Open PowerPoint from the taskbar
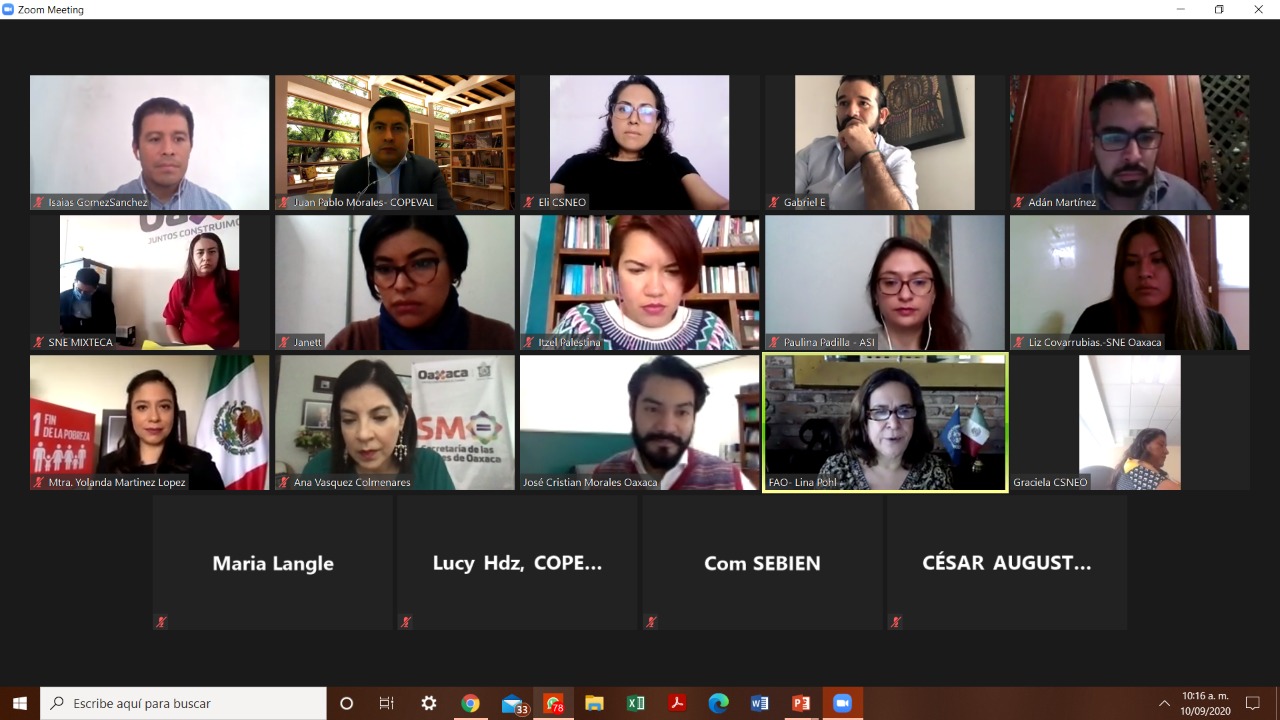Screen dimensions: 1280x720 [x=801, y=703]
